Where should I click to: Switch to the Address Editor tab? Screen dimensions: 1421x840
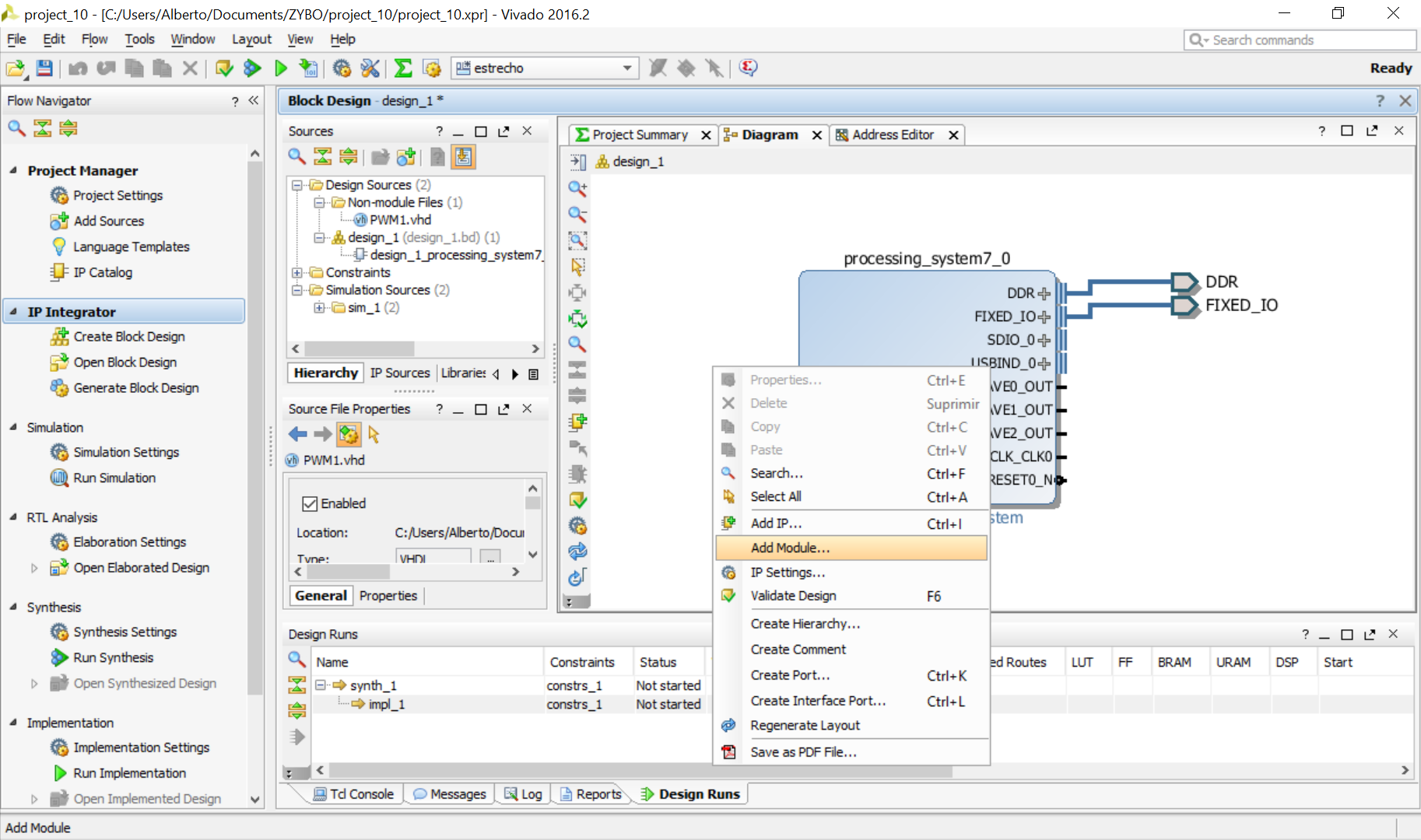893,135
